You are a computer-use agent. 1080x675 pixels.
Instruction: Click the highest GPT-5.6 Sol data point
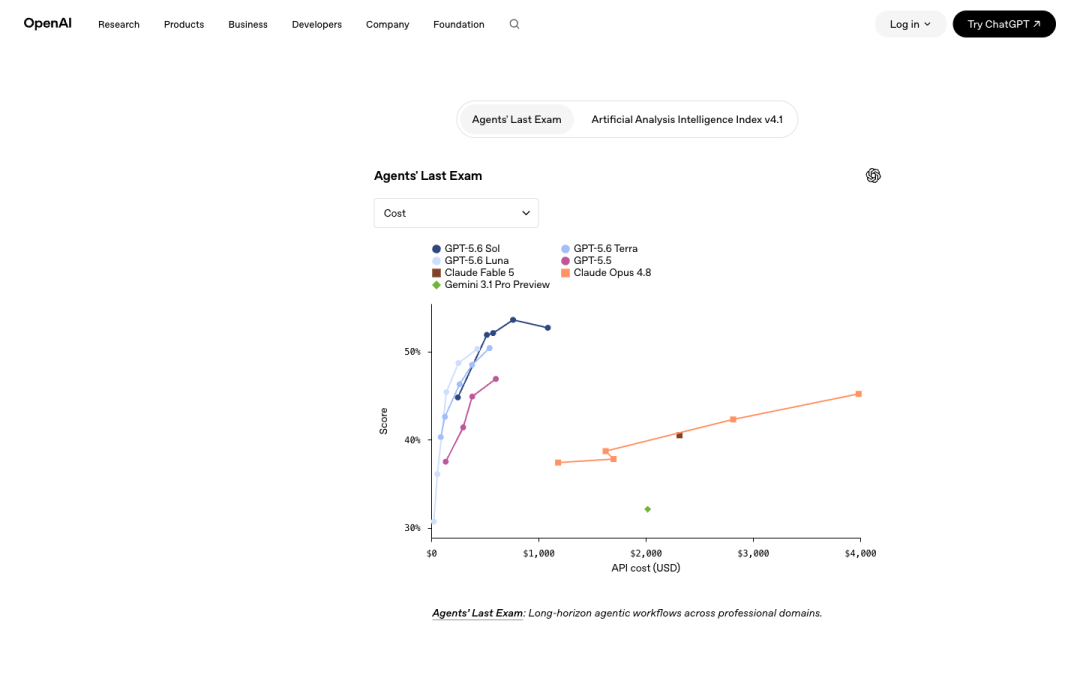(x=513, y=320)
